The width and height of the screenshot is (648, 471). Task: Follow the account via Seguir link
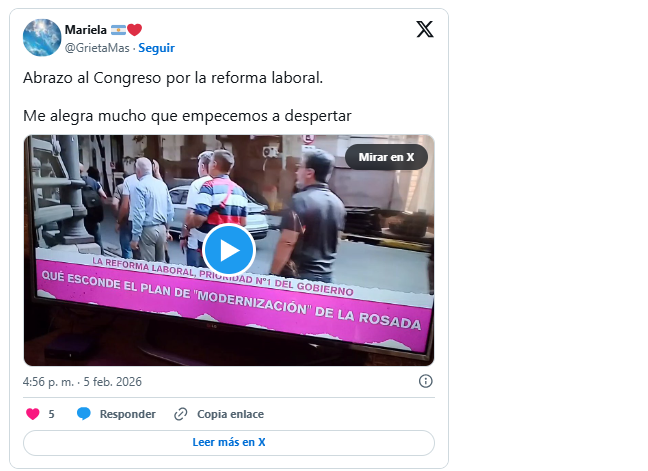[156, 48]
